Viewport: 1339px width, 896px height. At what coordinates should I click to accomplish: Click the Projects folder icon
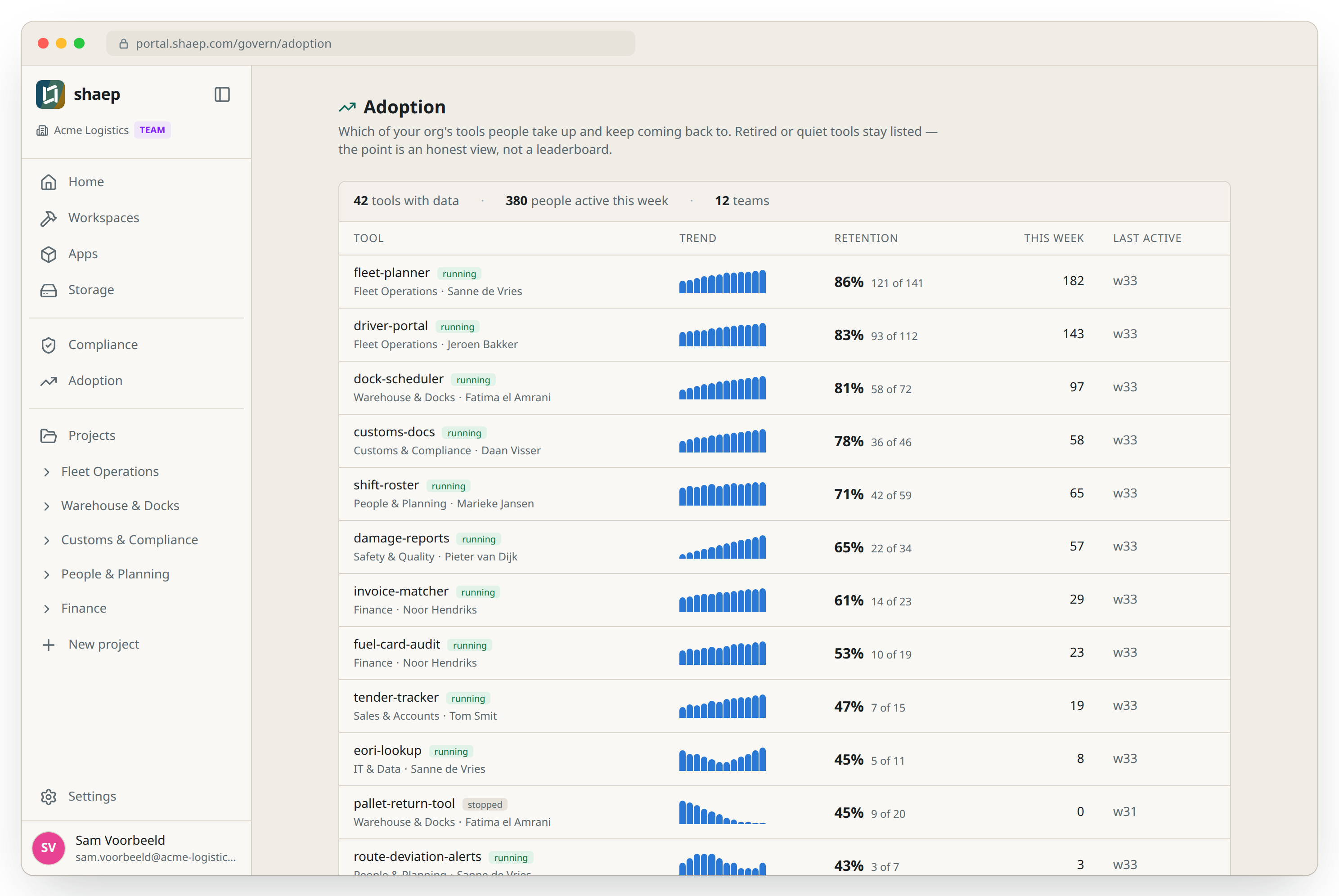[x=49, y=435]
